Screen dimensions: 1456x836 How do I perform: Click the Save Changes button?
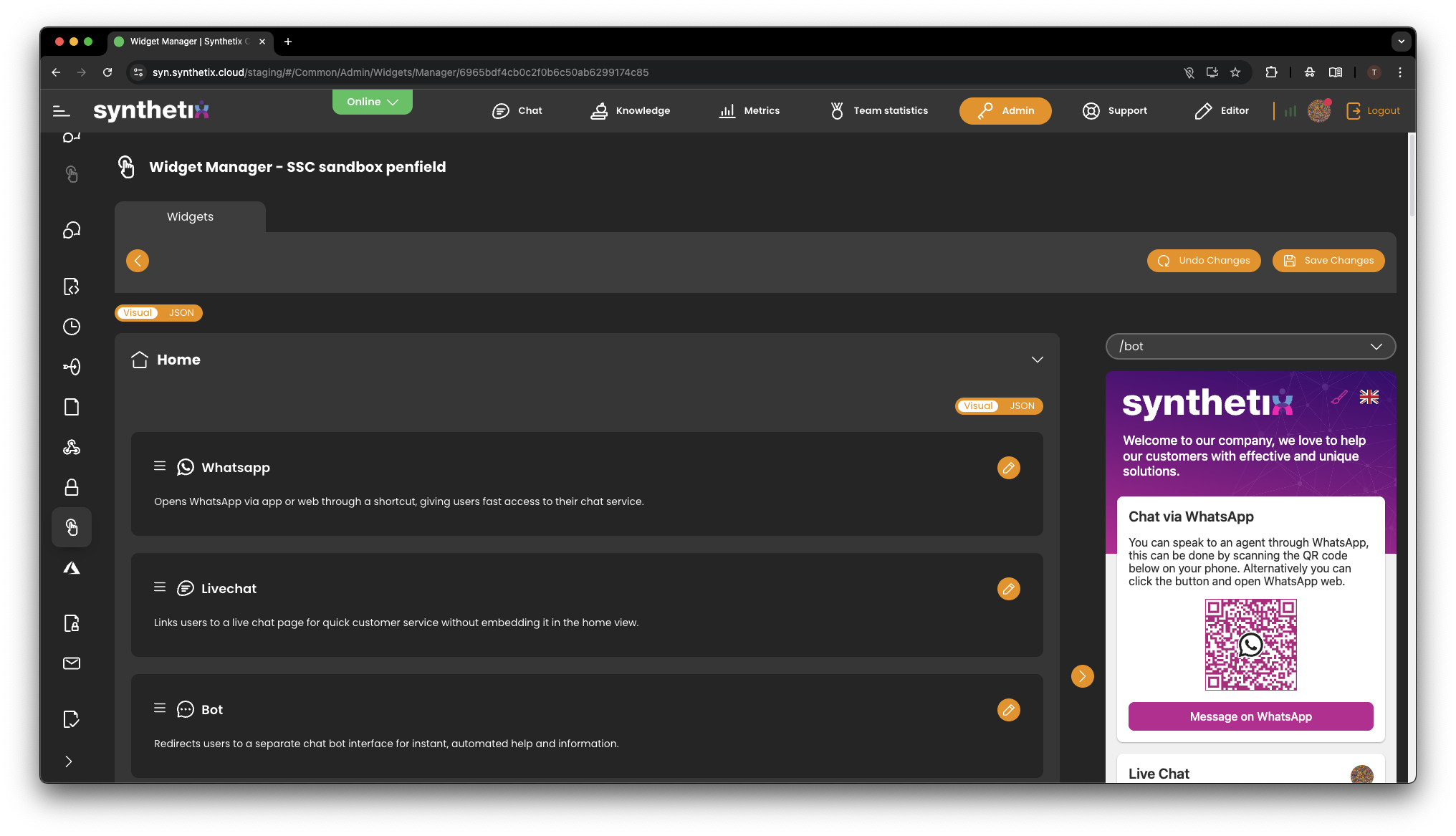(x=1328, y=261)
